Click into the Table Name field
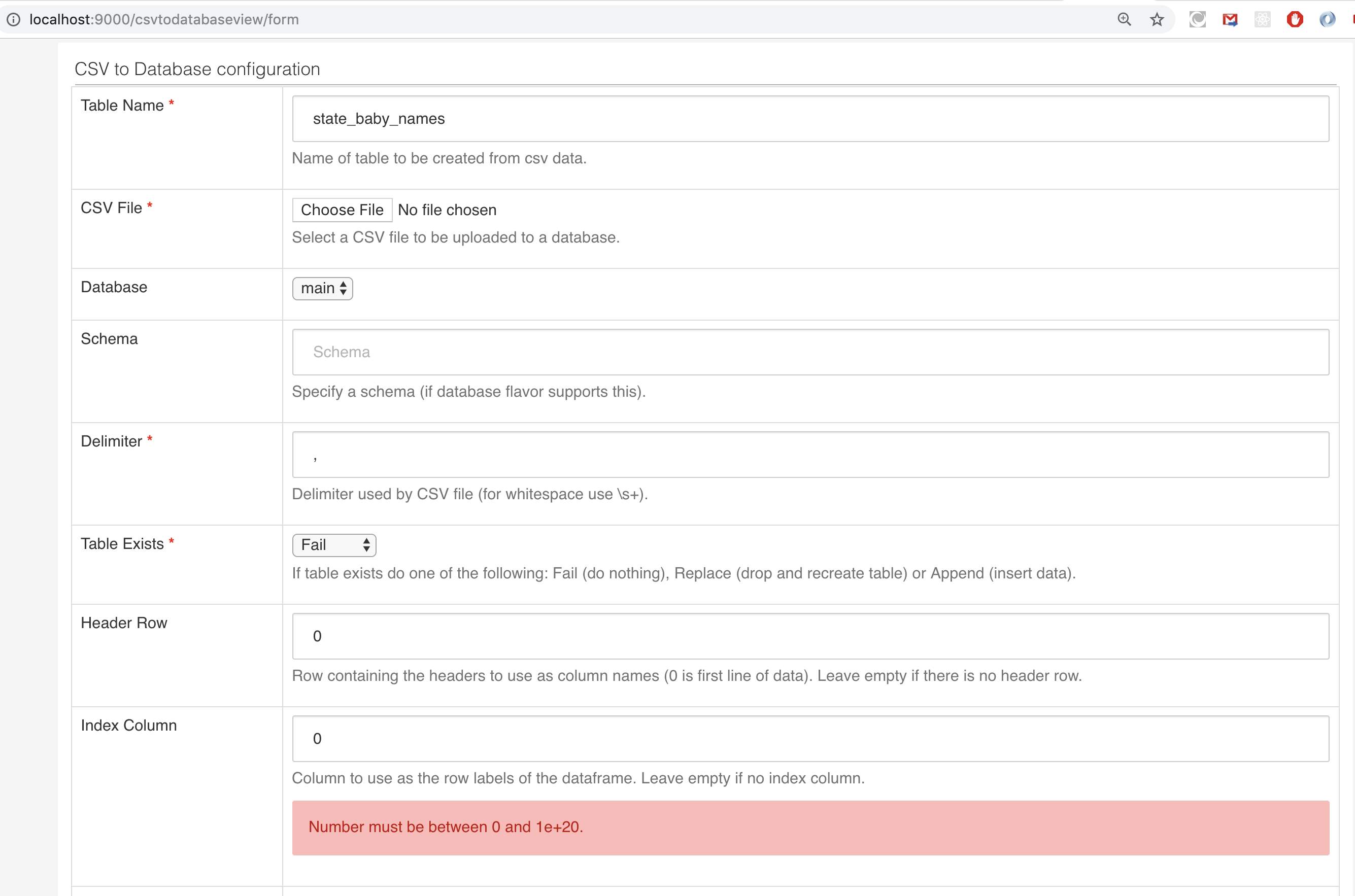This screenshot has width=1355, height=896. pos(810,119)
